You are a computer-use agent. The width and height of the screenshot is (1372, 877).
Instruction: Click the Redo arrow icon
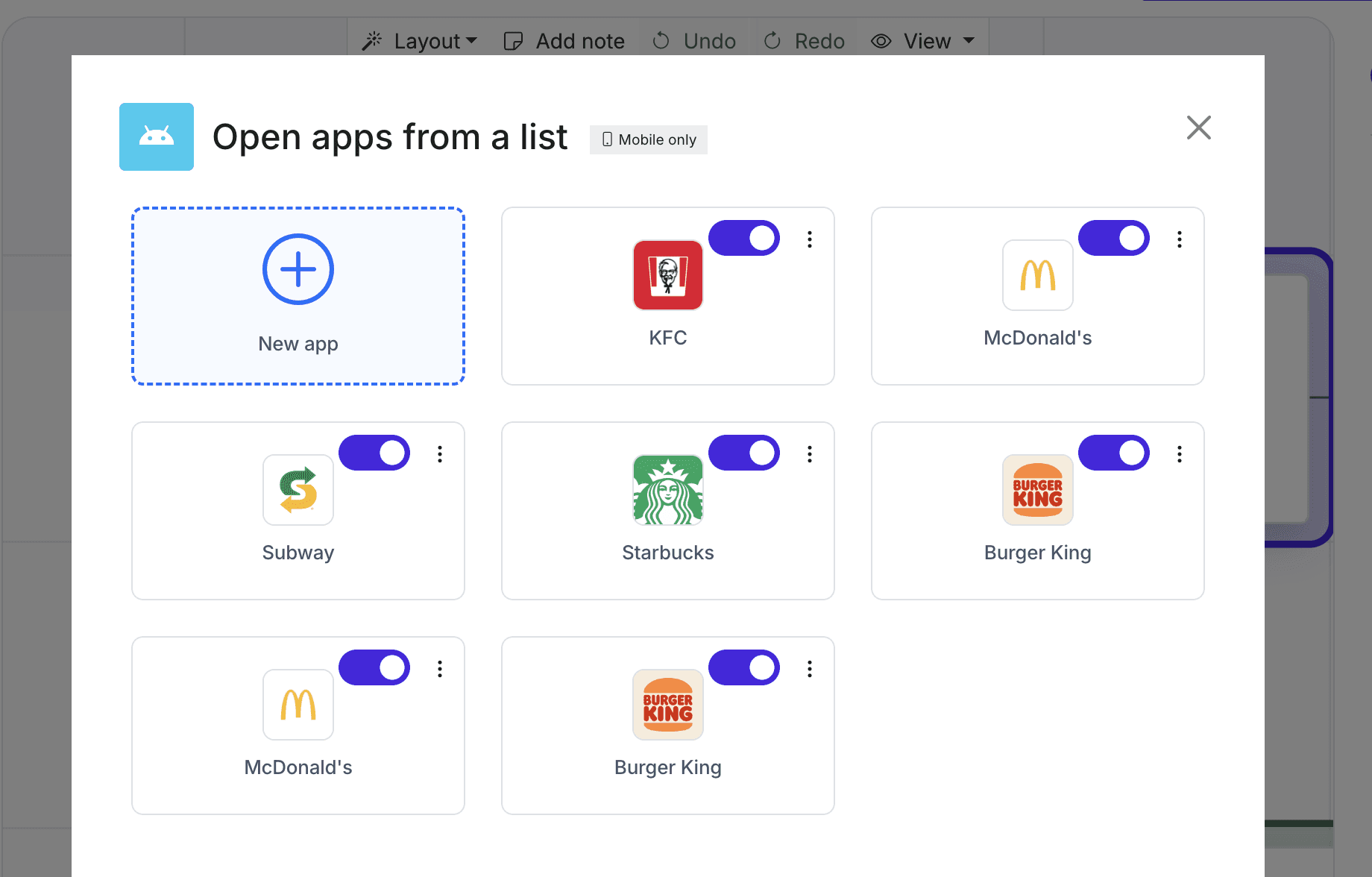point(772,40)
